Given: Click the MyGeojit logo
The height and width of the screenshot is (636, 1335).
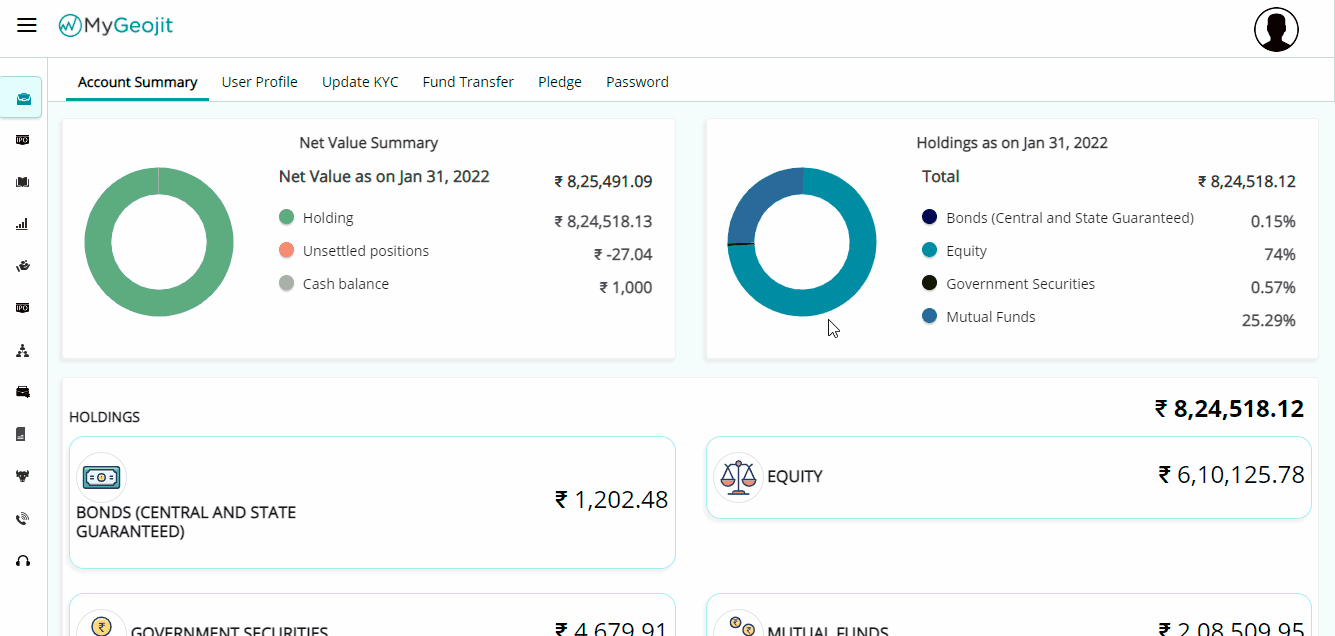Looking at the screenshot, I should [115, 26].
